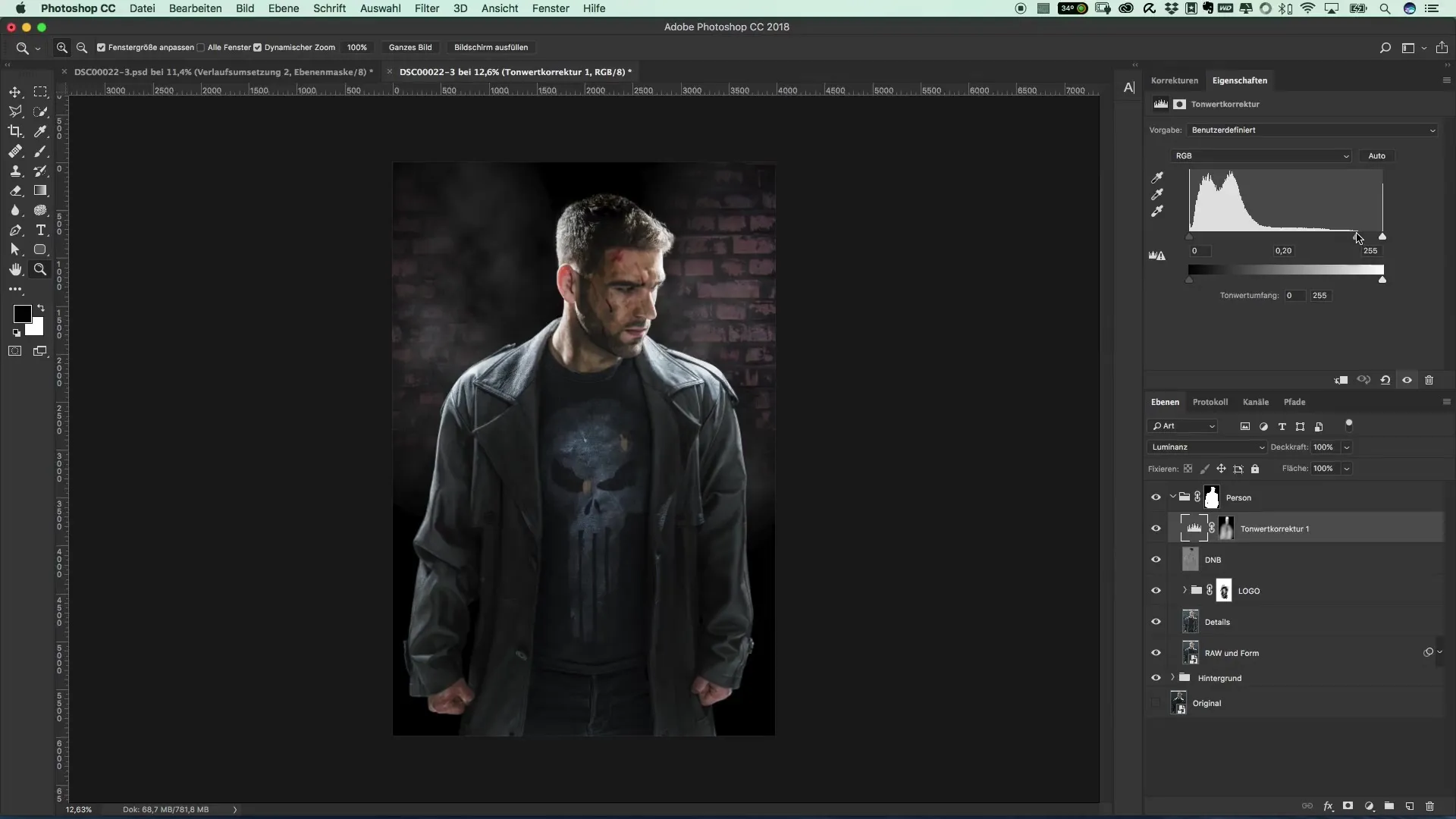Hide the LOGO group
The height and width of the screenshot is (819, 1456).
[x=1156, y=591]
